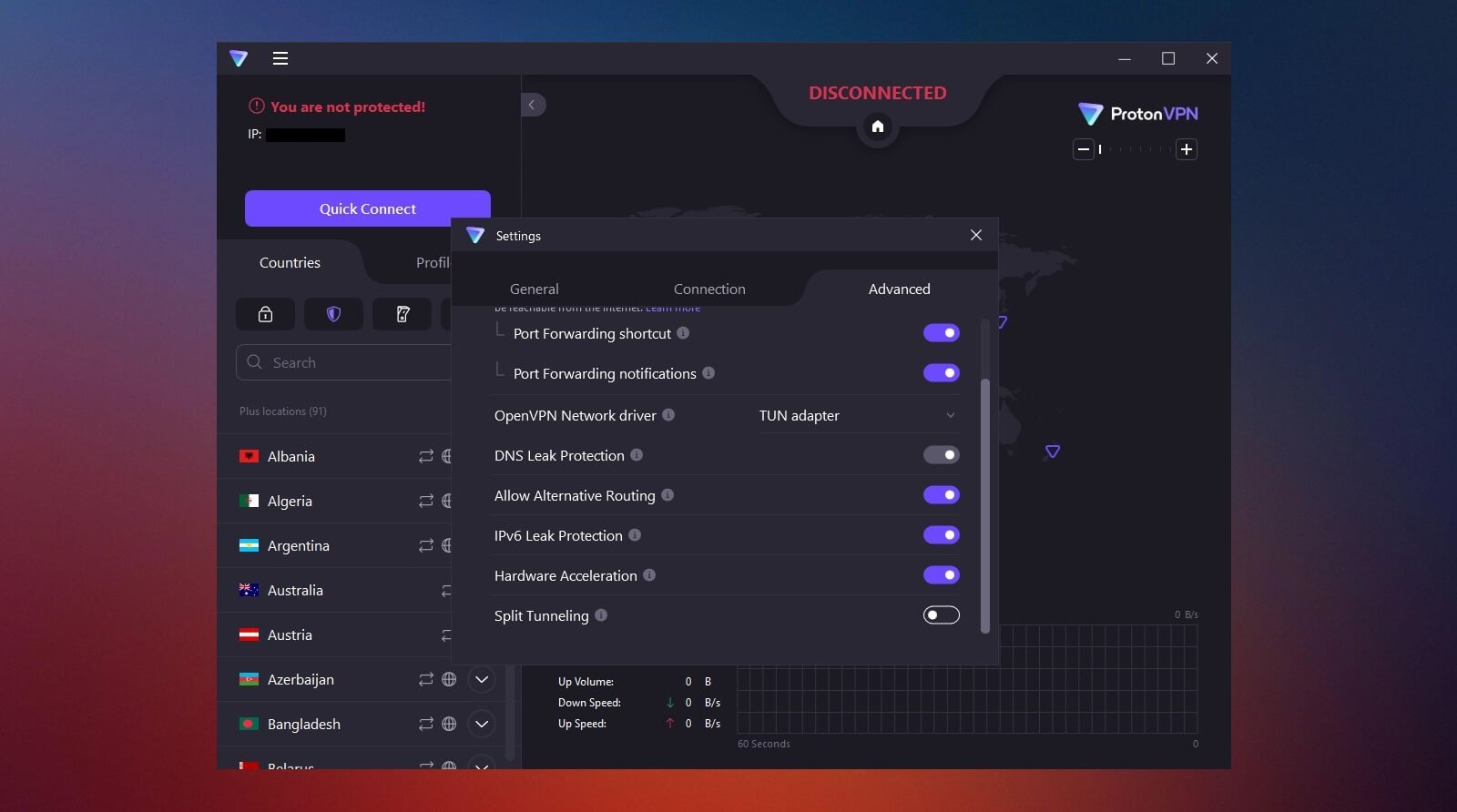Image resolution: width=1457 pixels, height=812 pixels.
Task: Click Bangladesh globe icon
Action: [449, 724]
